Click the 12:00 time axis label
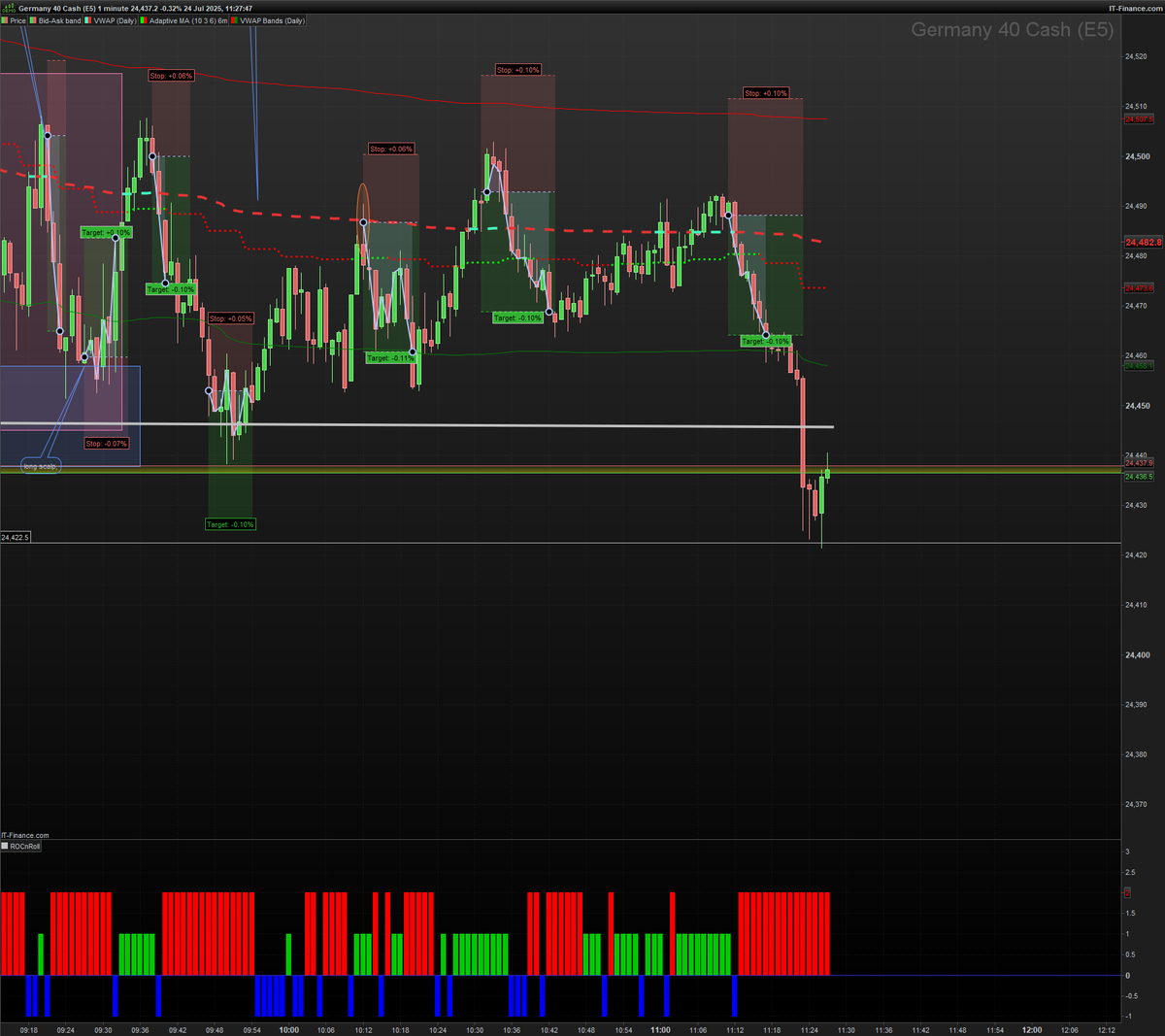1165x1036 pixels. point(1032,1030)
